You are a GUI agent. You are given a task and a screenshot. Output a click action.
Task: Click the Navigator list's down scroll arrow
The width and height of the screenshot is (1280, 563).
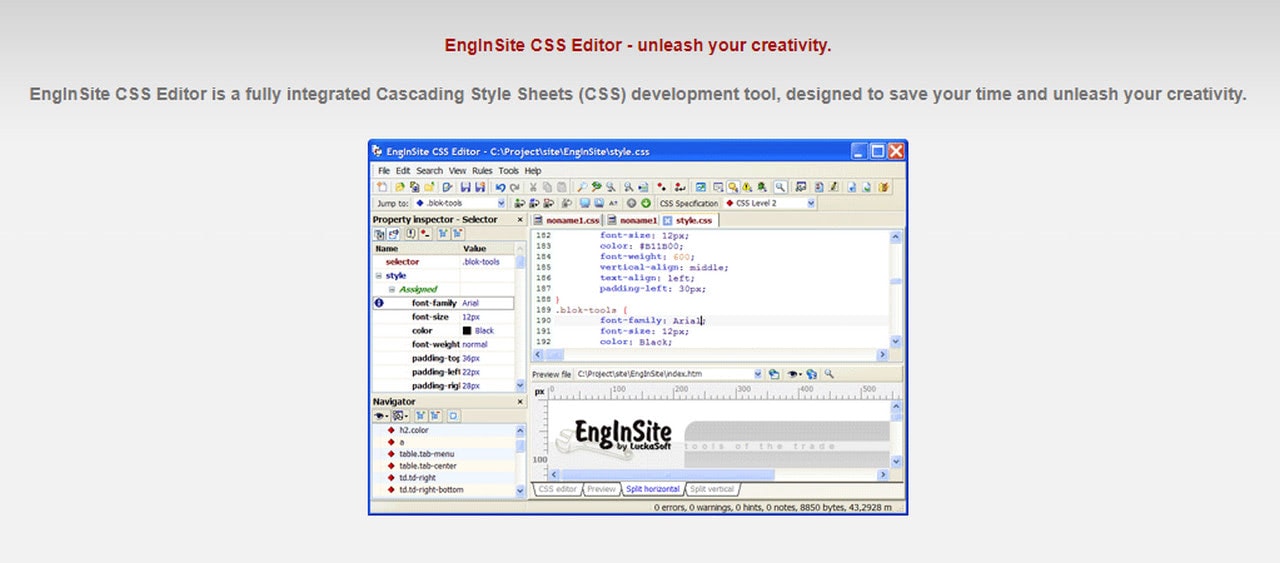(520, 491)
